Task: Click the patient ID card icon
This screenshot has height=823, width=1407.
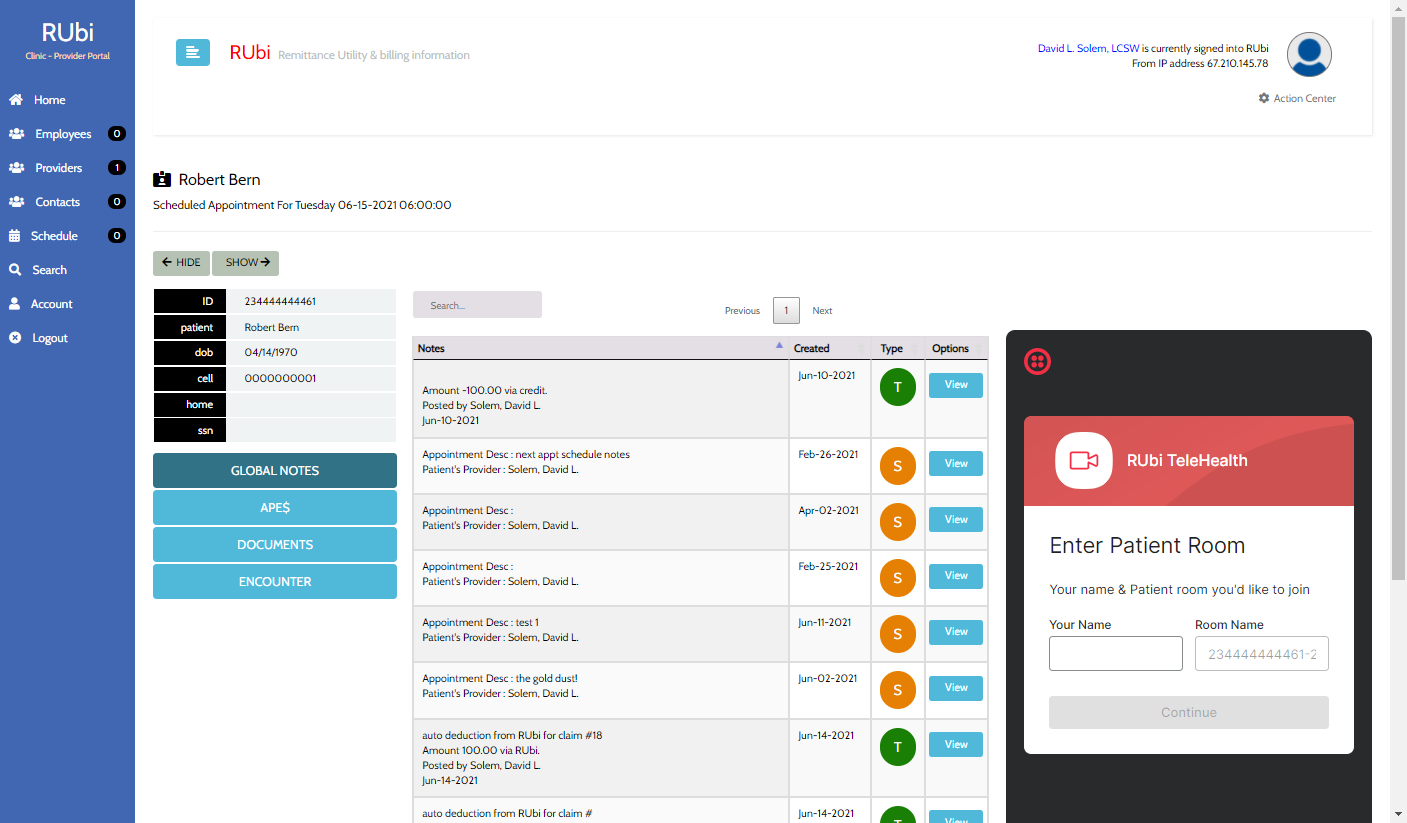Action: coord(162,180)
